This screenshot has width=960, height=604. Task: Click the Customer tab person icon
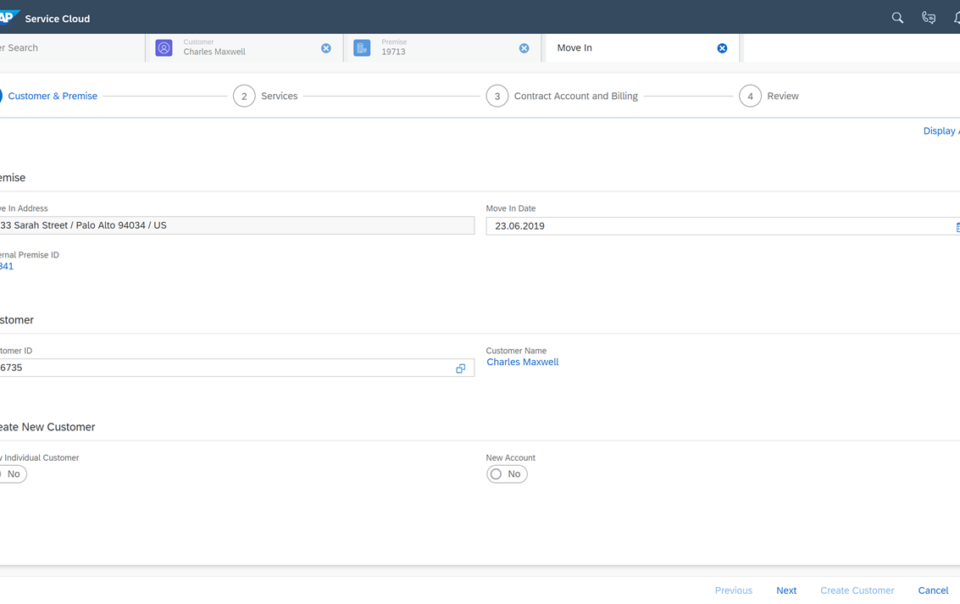click(163, 48)
